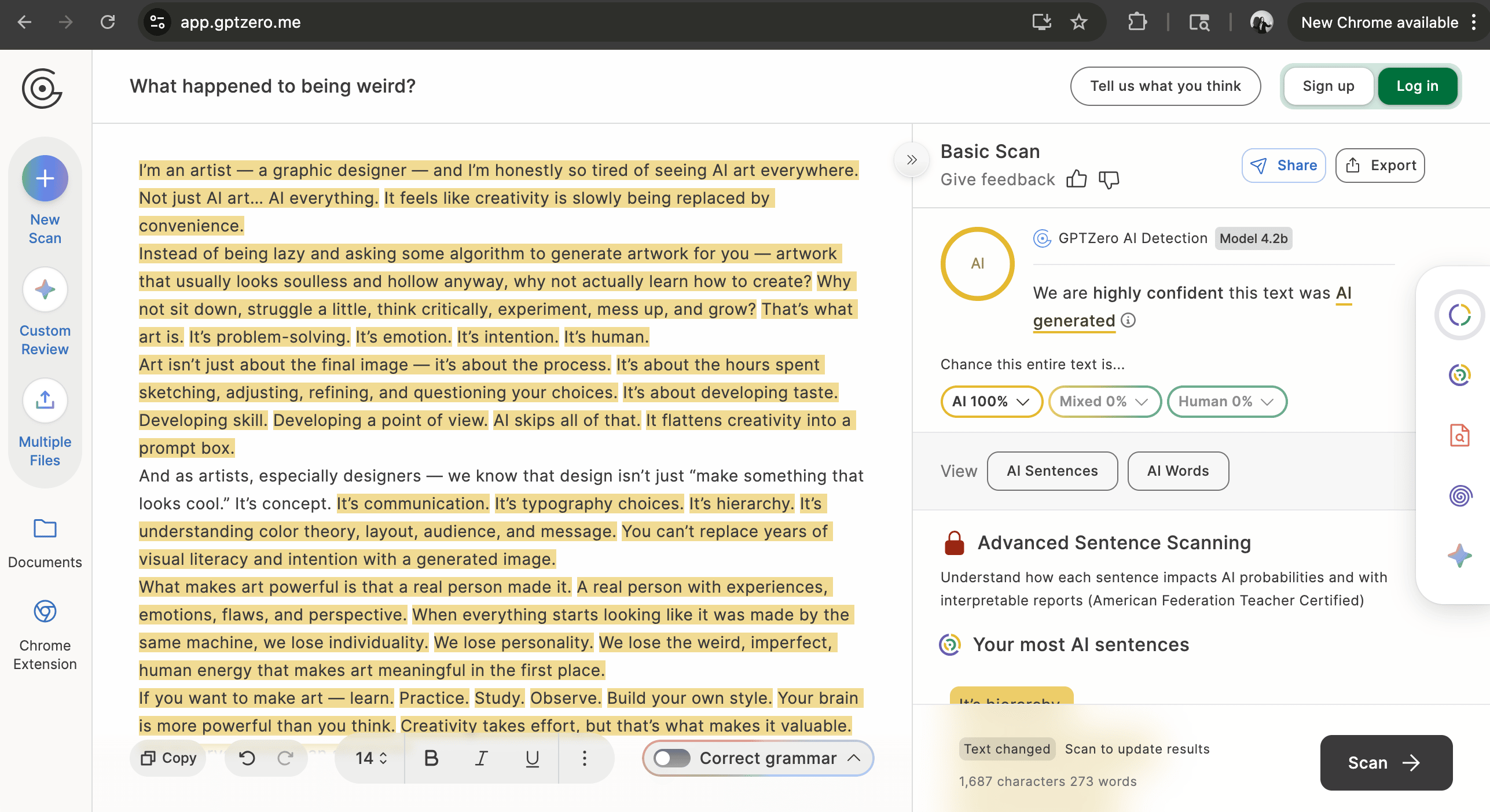
Task: Go back in browser
Action: 24,22
